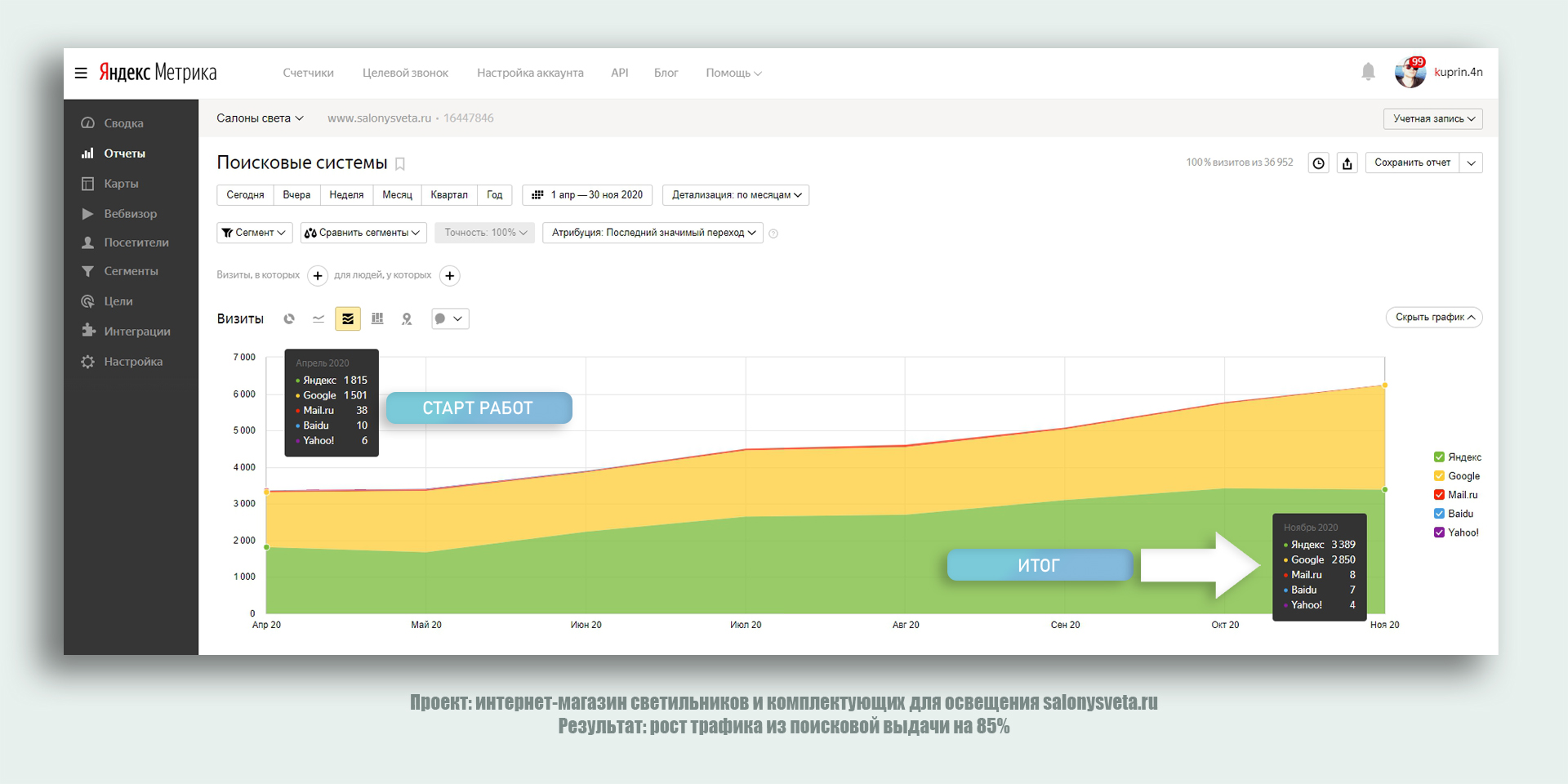Select the line chart icon
This screenshot has width=1568, height=784.
coord(318,318)
